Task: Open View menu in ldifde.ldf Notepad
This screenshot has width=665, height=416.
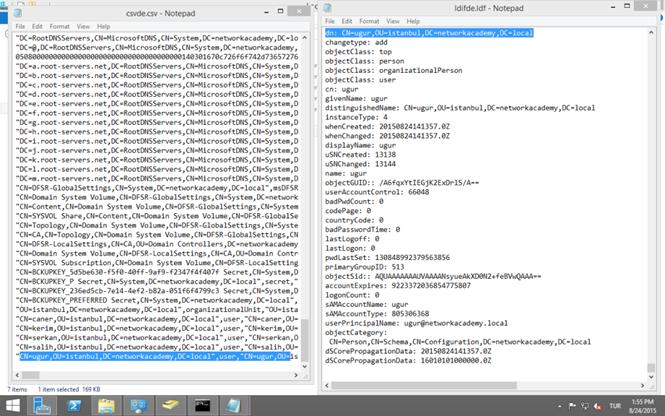Action: 393,21
